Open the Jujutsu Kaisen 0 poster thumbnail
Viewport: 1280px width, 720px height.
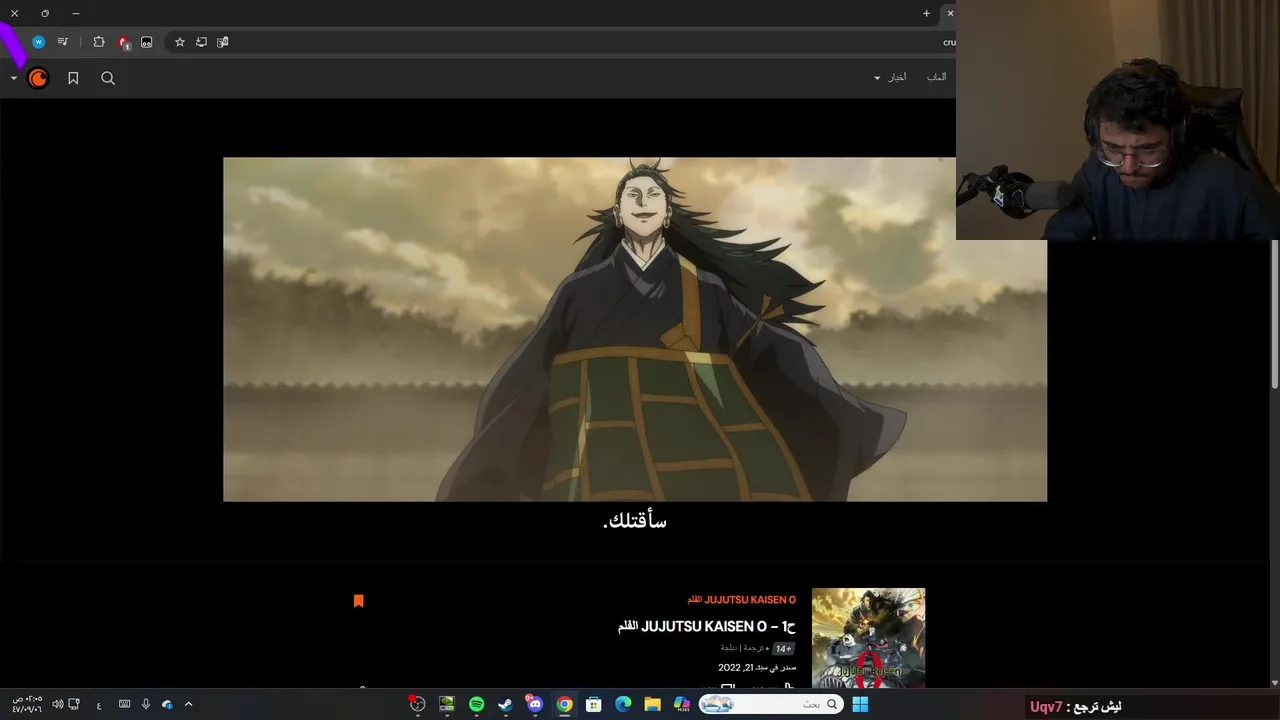[x=868, y=638]
